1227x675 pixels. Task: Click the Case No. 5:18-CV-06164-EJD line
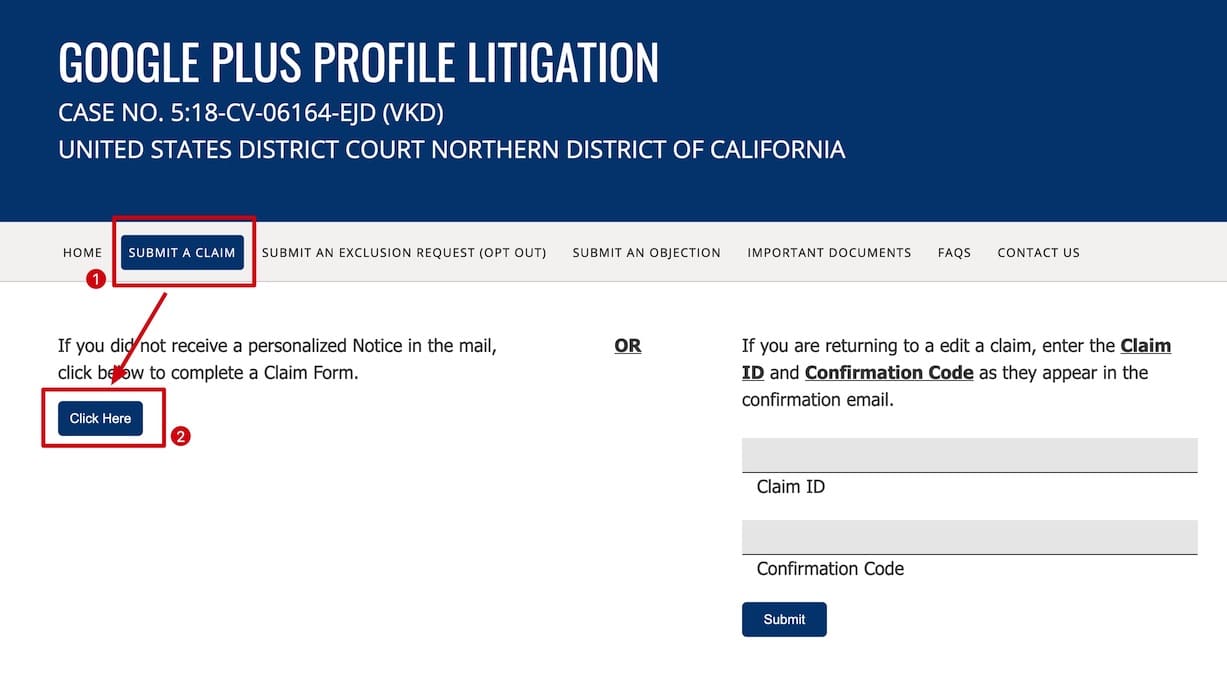tap(250, 113)
